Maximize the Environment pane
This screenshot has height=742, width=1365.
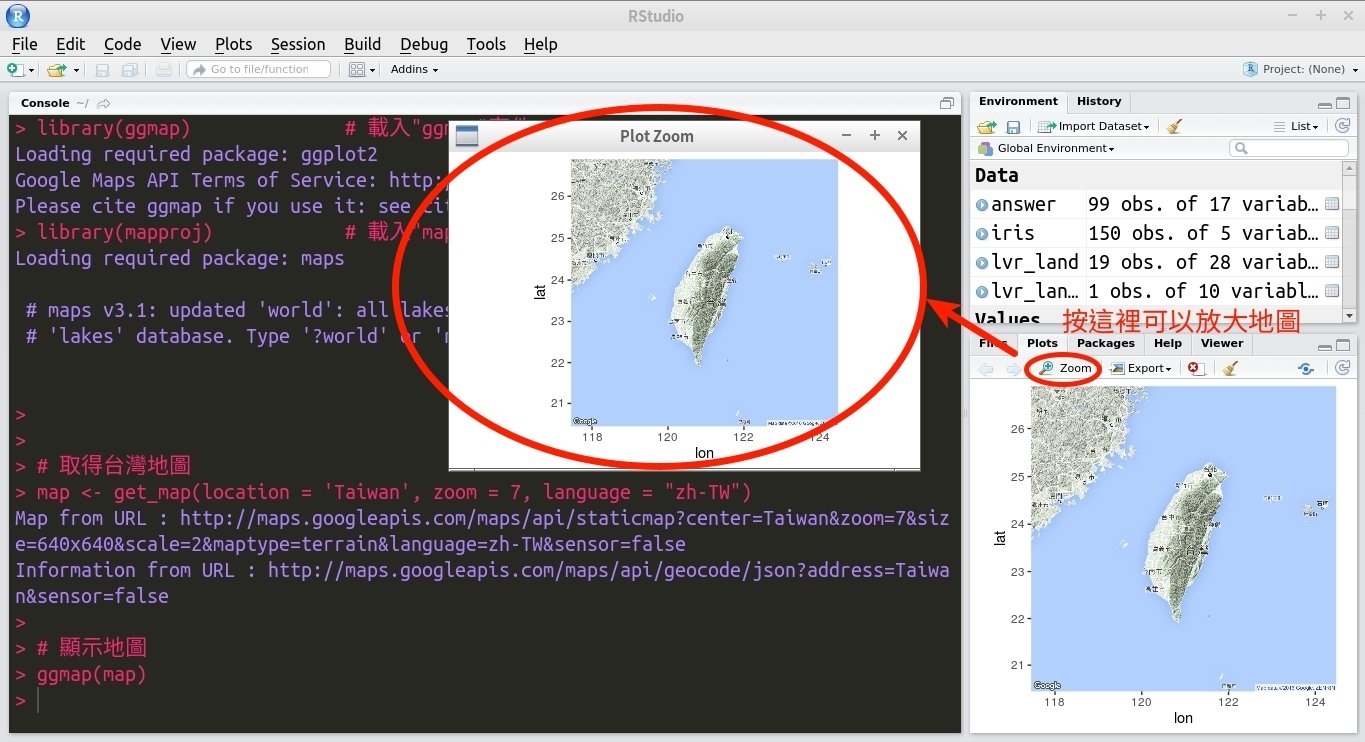(x=1343, y=103)
